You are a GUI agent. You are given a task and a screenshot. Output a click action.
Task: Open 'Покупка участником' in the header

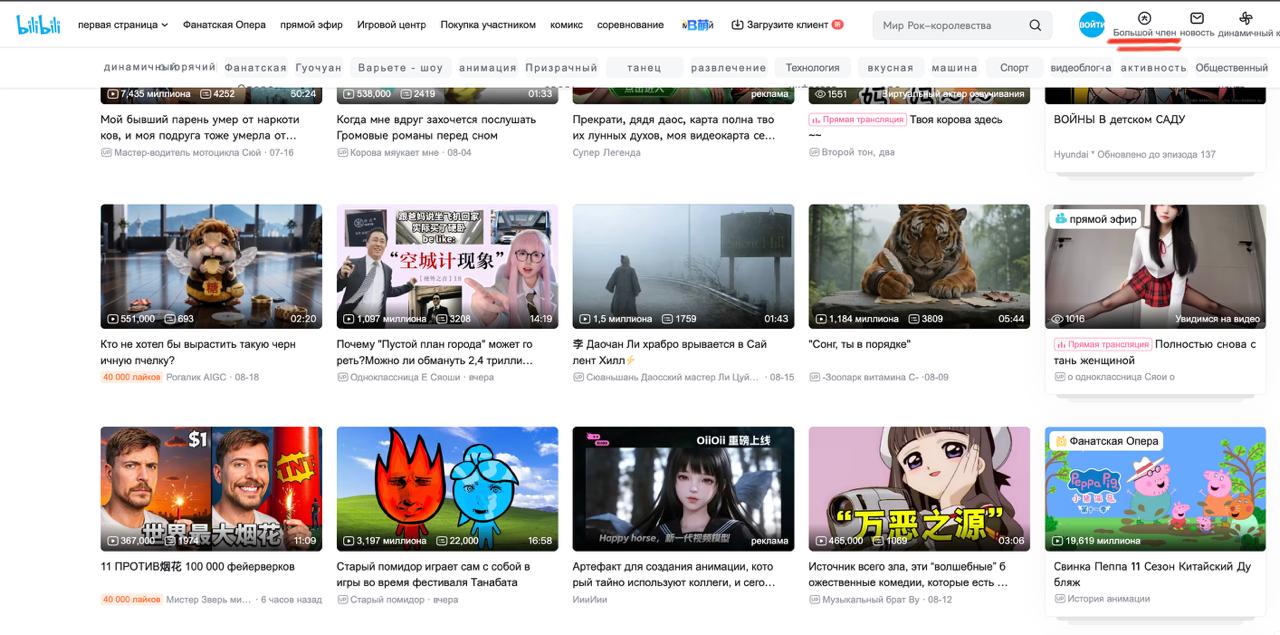pos(488,25)
